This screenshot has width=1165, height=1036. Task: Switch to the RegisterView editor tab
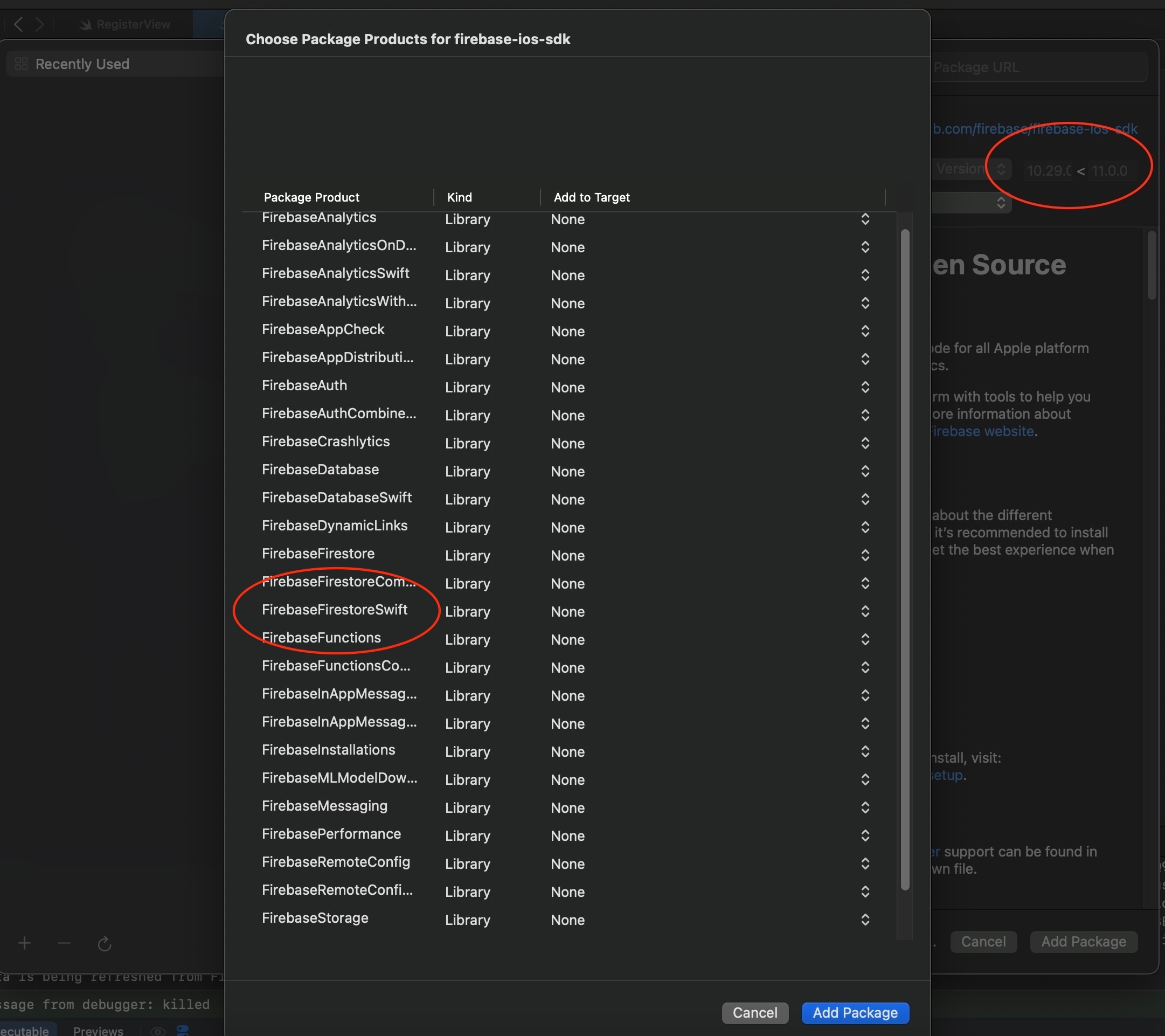tap(126, 24)
